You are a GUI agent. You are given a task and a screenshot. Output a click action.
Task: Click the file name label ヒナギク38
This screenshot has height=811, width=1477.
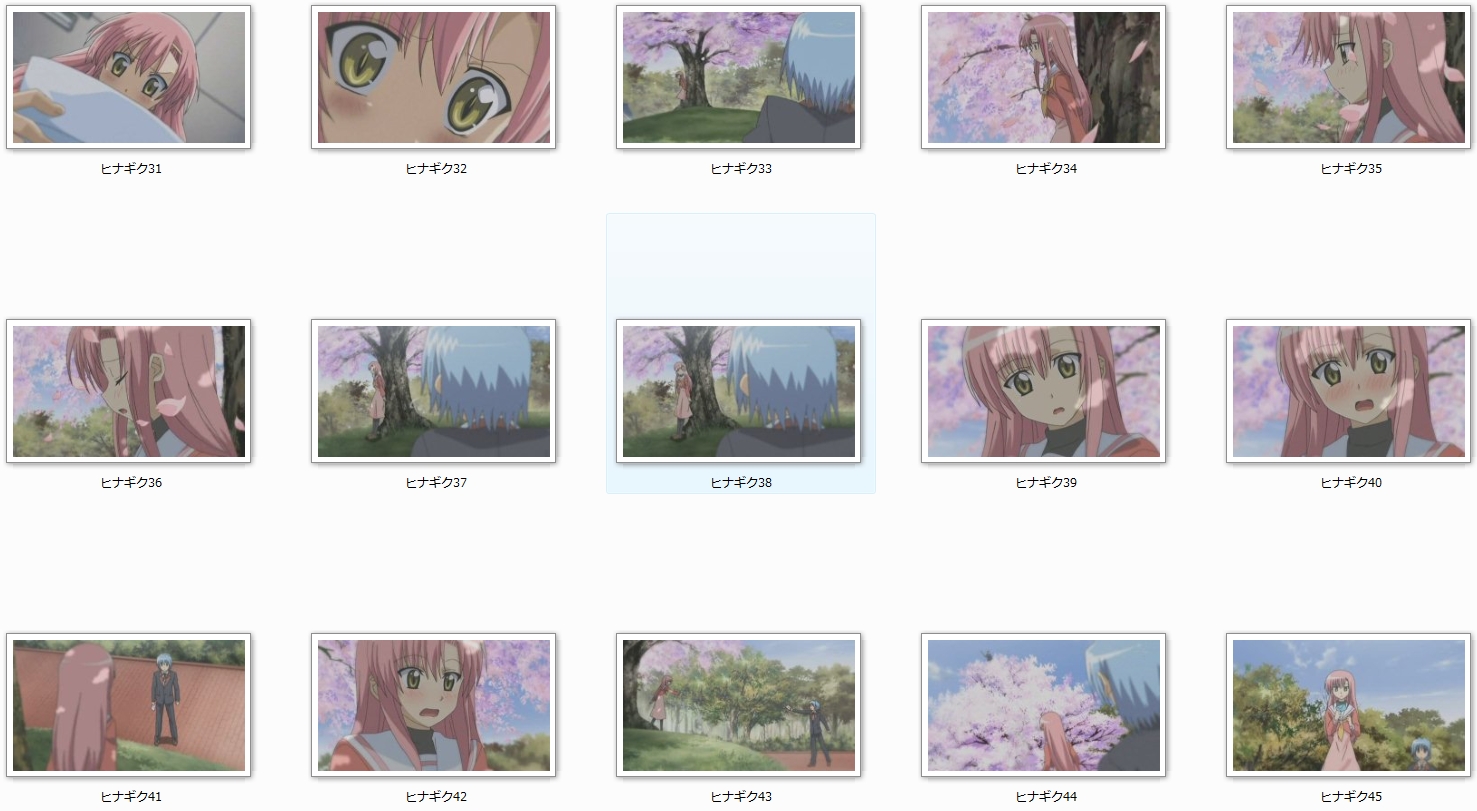pos(741,483)
